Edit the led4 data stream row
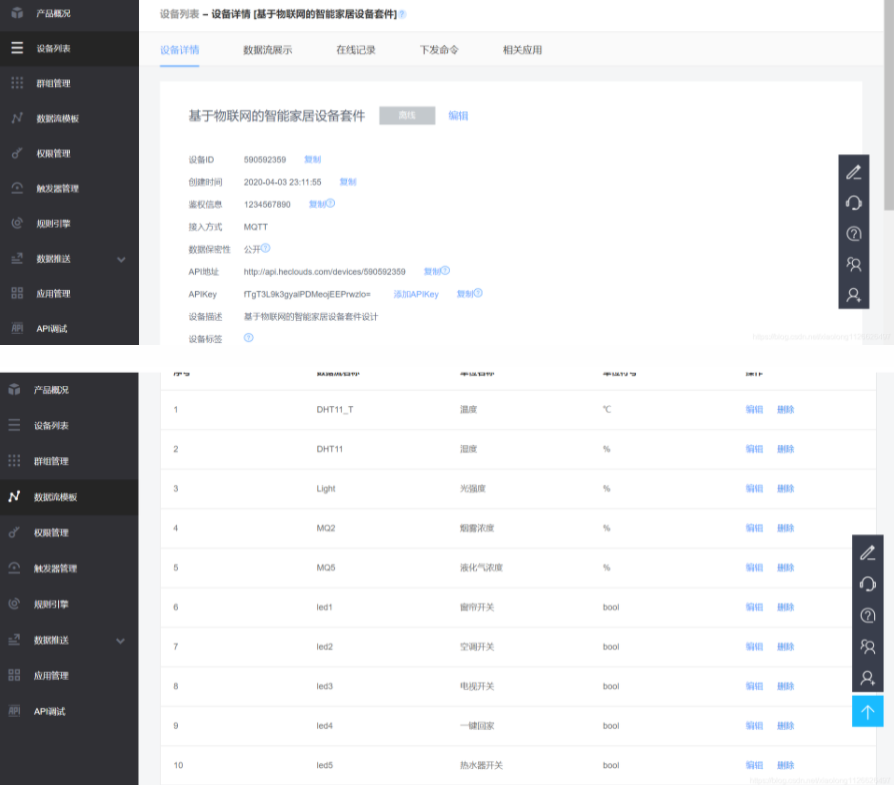 coord(754,726)
